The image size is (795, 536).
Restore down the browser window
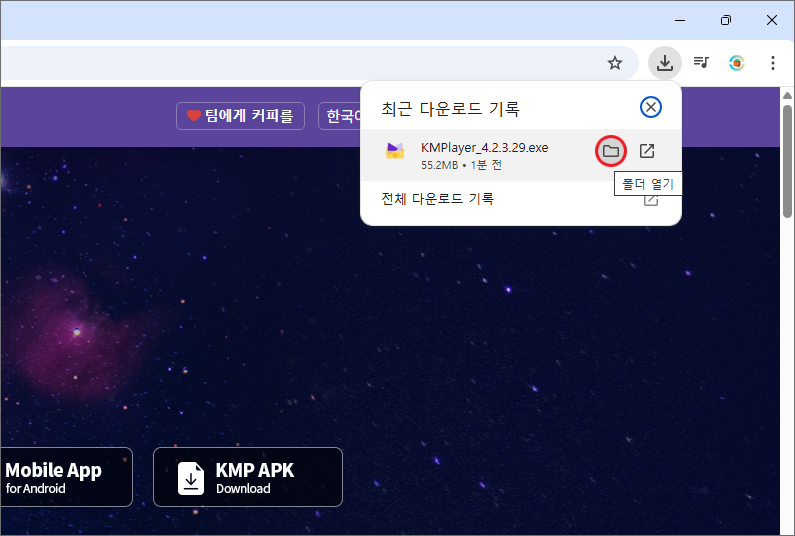point(726,20)
